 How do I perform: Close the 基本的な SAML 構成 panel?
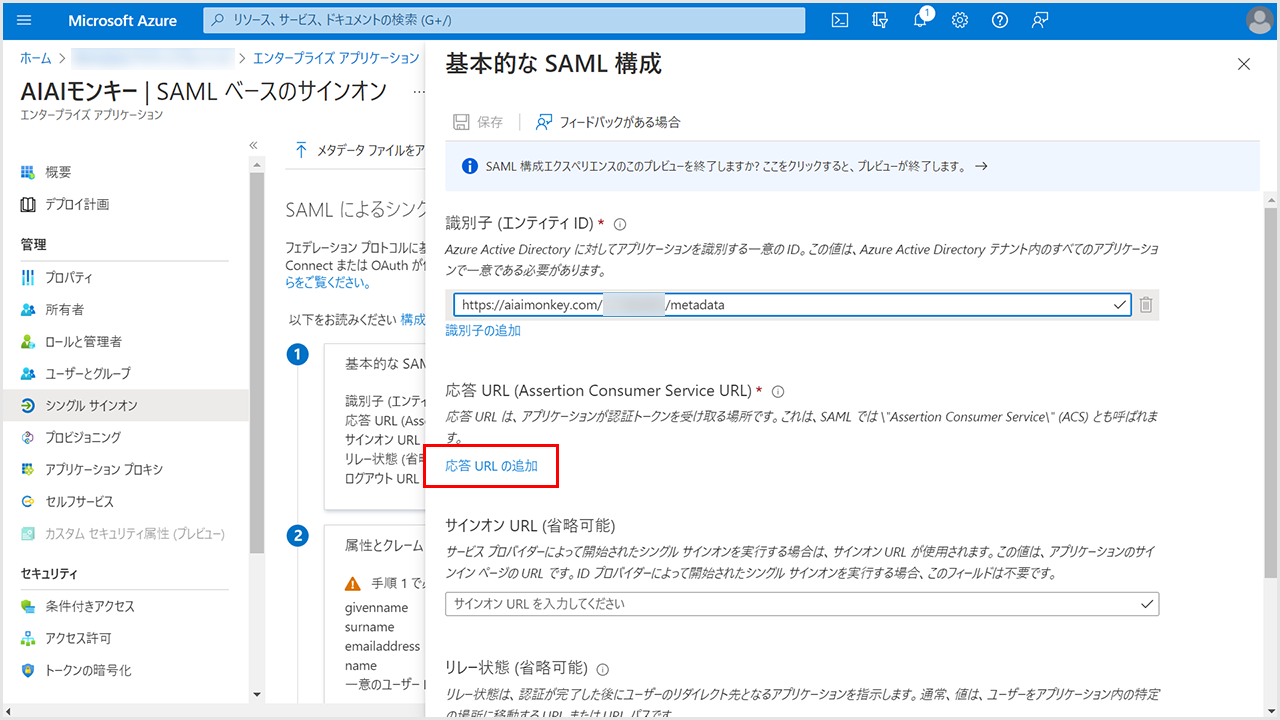[x=1244, y=64]
